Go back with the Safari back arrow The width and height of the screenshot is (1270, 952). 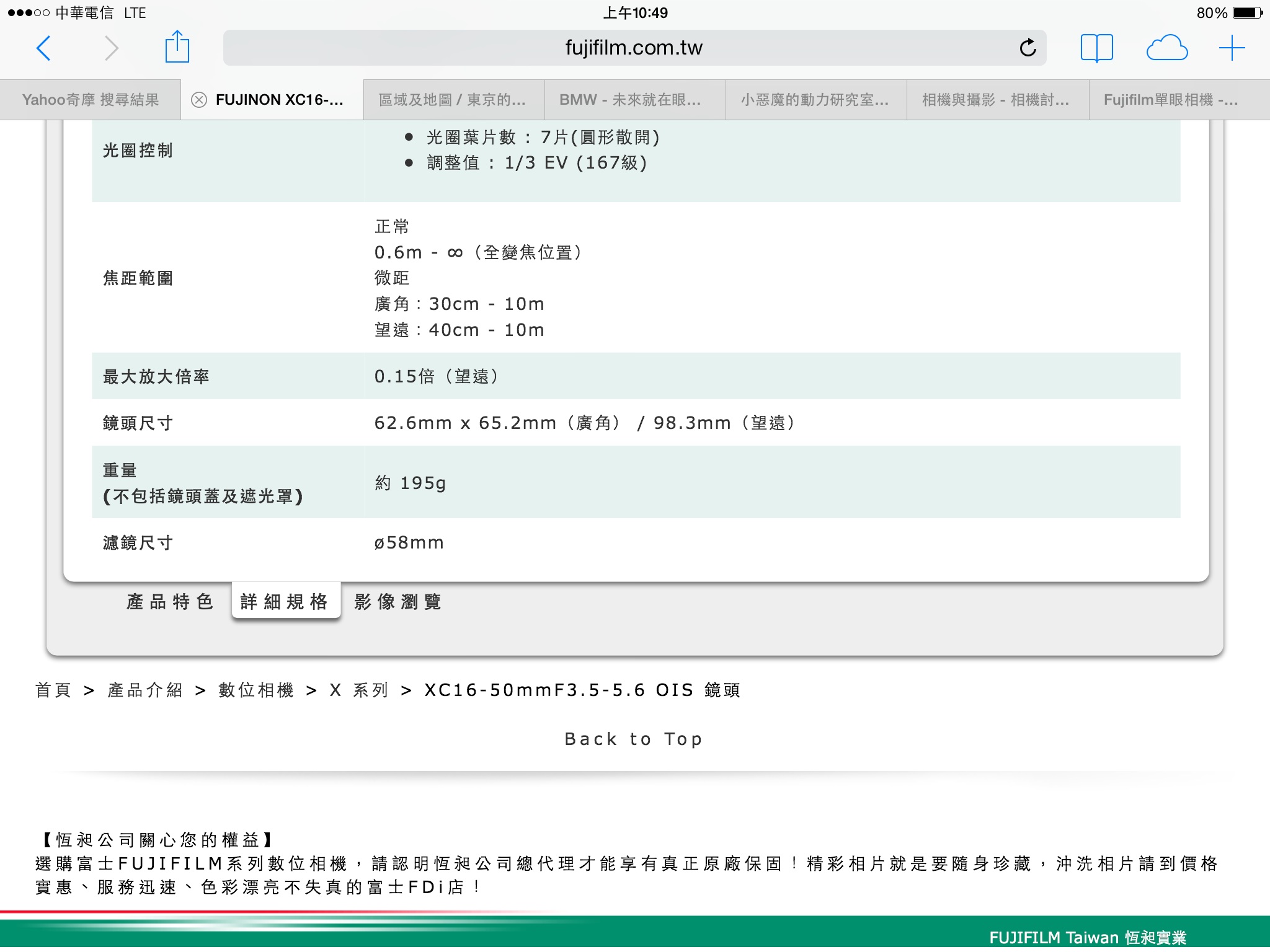point(43,48)
